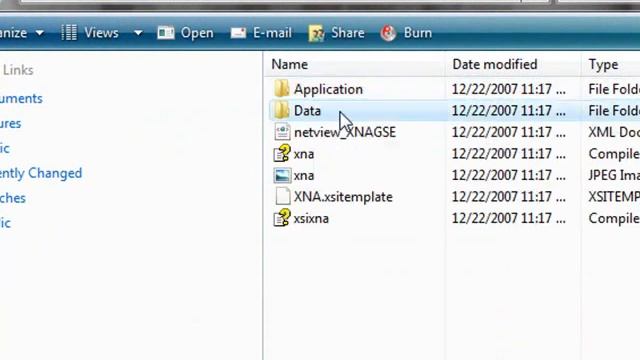Choose Share in the toolbar

point(348,33)
